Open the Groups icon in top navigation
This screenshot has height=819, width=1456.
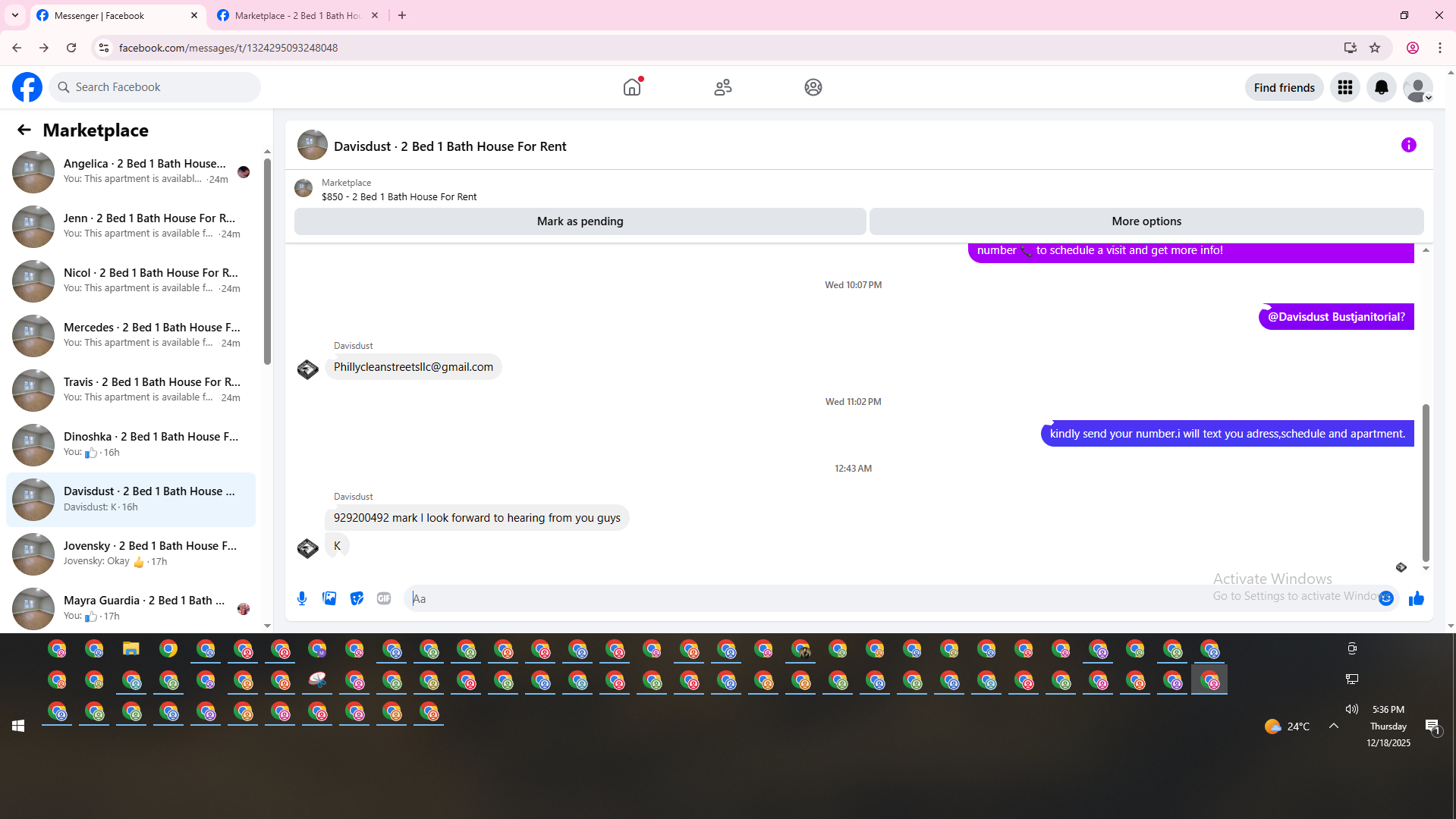tap(813, 87)
